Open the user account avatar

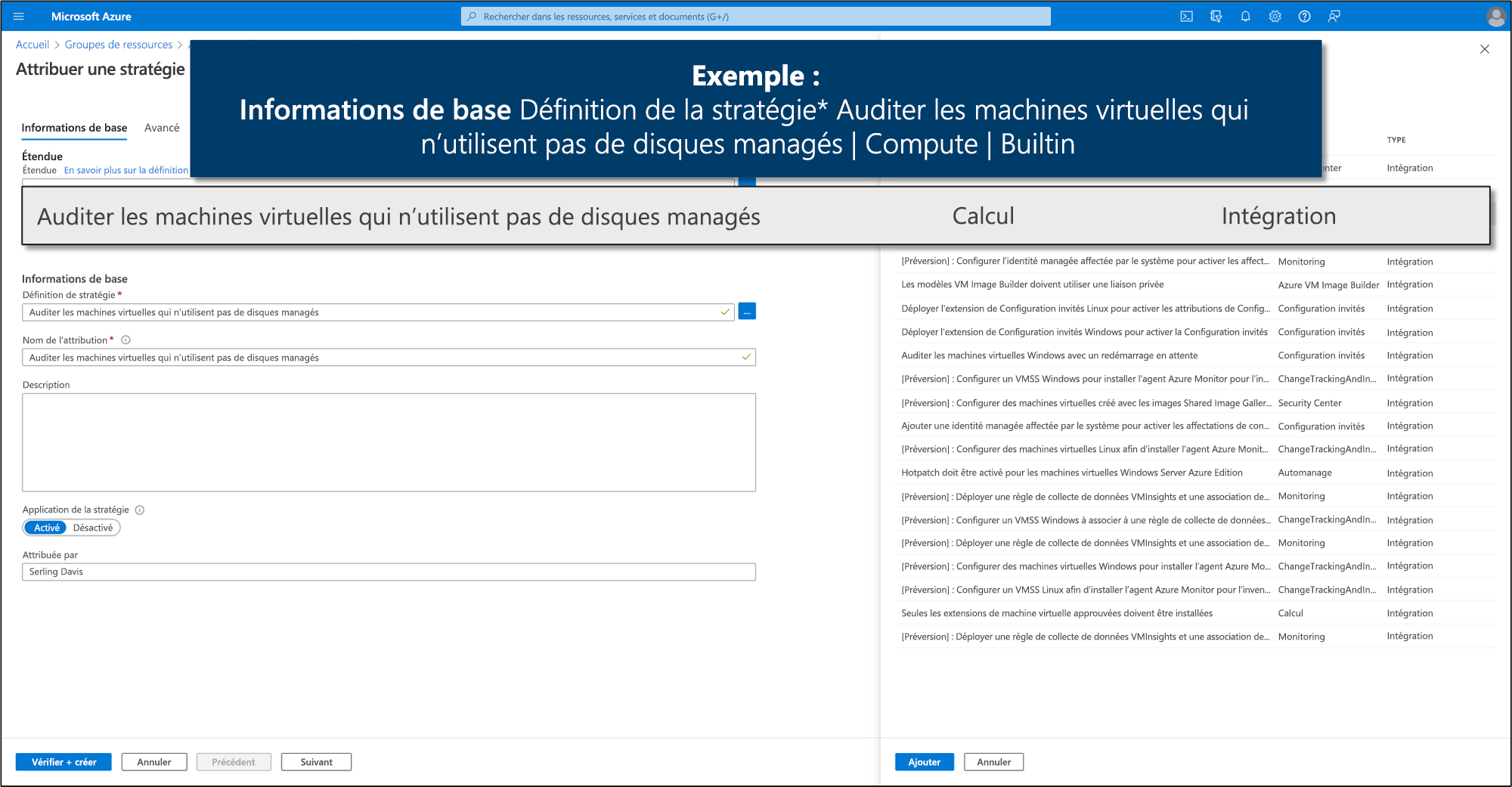point(1495,16)
